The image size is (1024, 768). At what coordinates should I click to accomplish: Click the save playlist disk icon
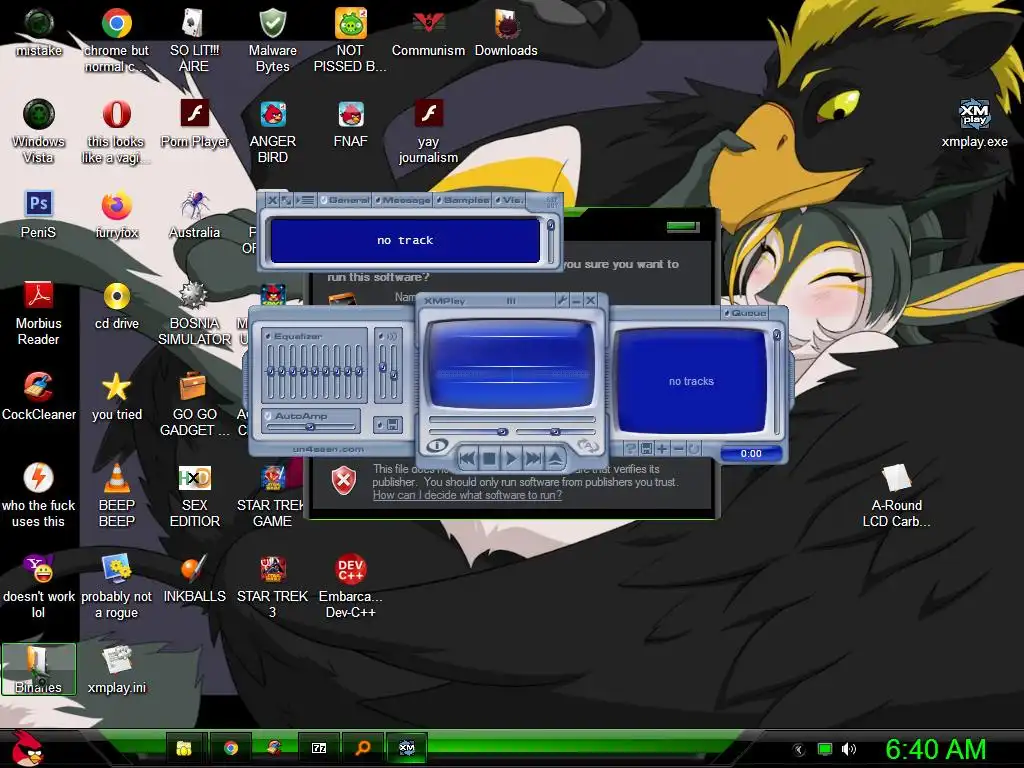(x=646, y=449)
